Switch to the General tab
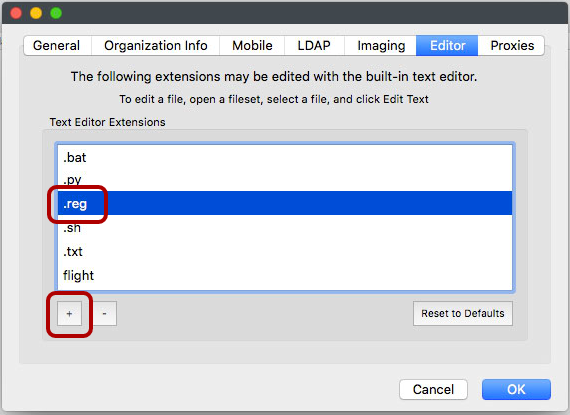 (57, 45)
